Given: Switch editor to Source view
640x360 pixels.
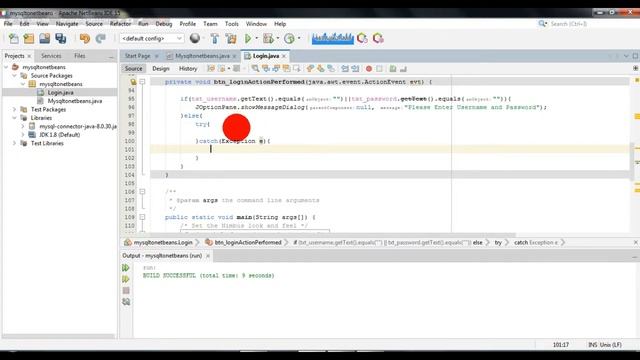Looking at the screenshot, I should [133, 69].
